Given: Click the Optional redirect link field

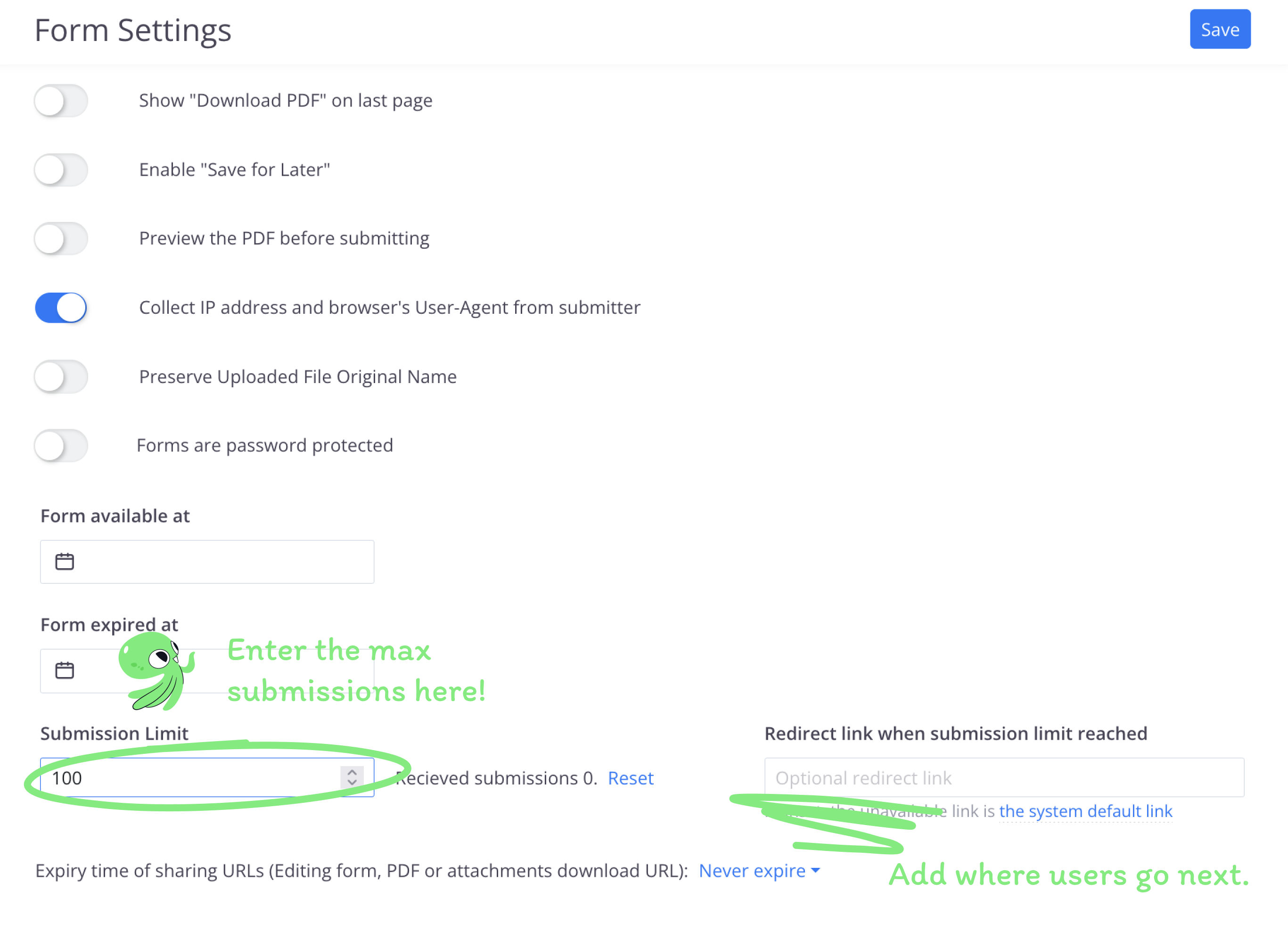Looking at the screenshot, I should 1003,778.
